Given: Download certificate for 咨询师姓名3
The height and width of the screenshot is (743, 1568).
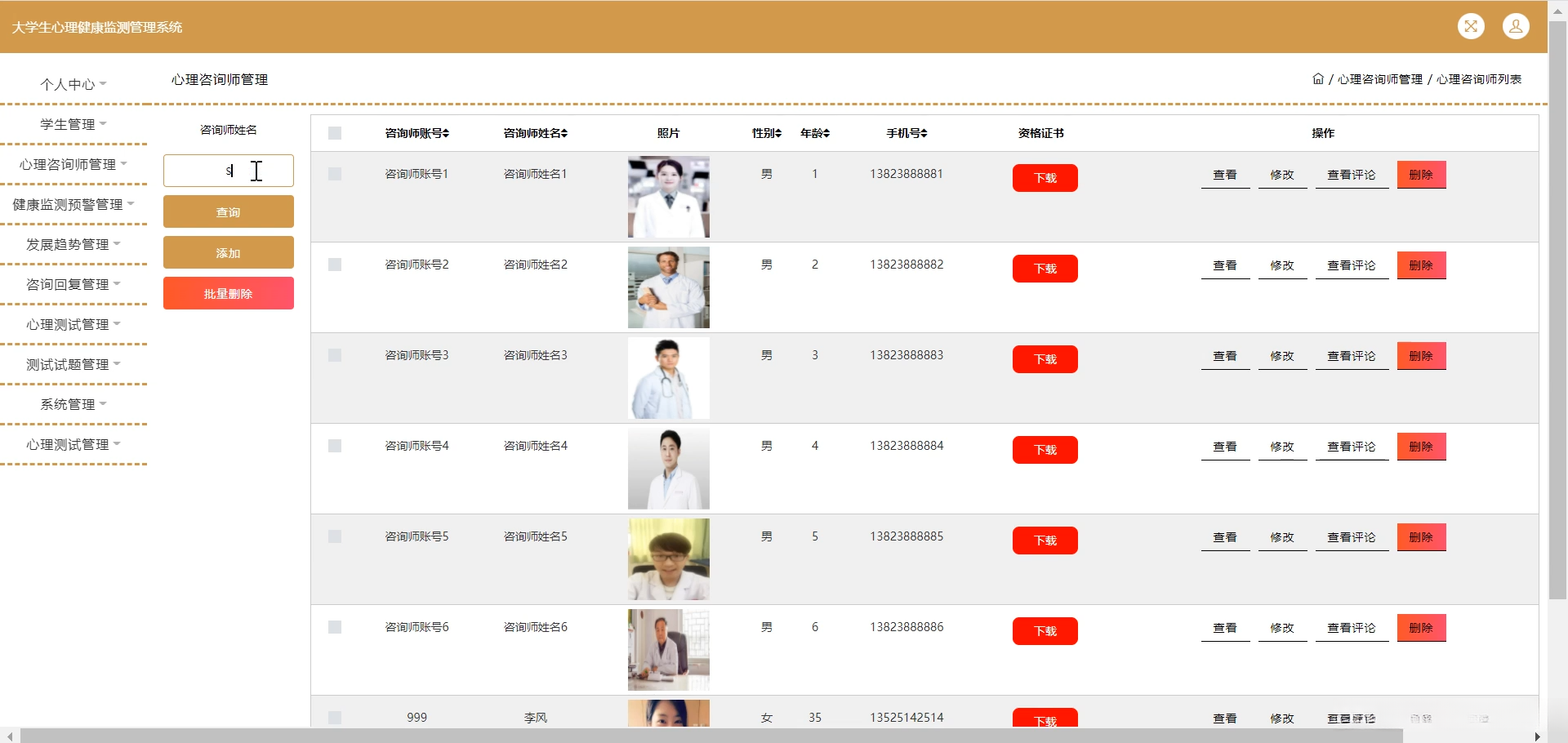Looking at the screenshot, I should click(x=1045, y=359).
